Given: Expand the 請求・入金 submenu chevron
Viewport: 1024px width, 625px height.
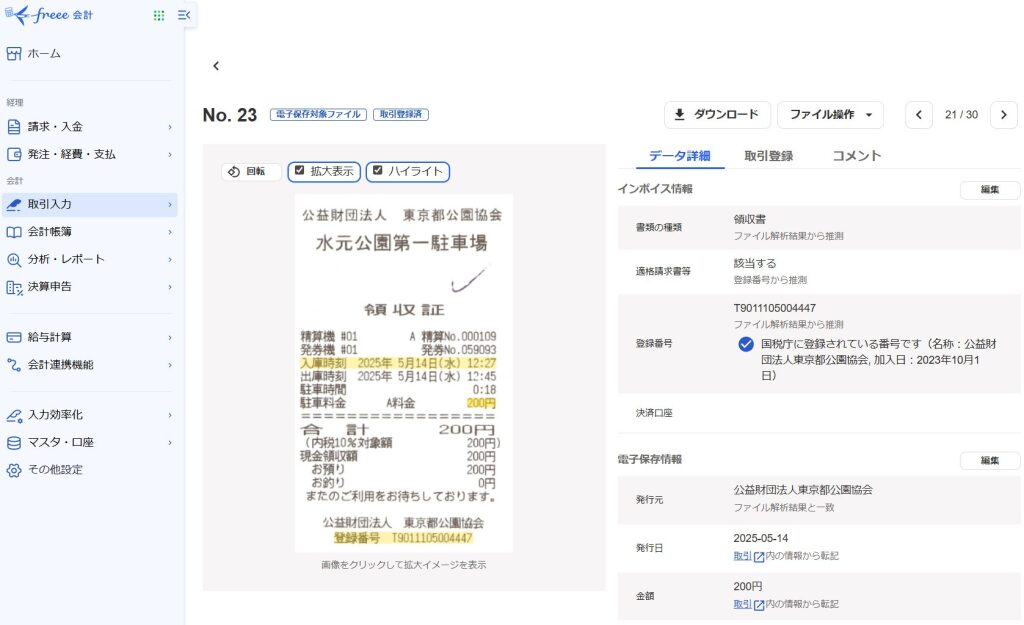Looking at the screenshot, I should pyautogui.click(x=170, y=127).
